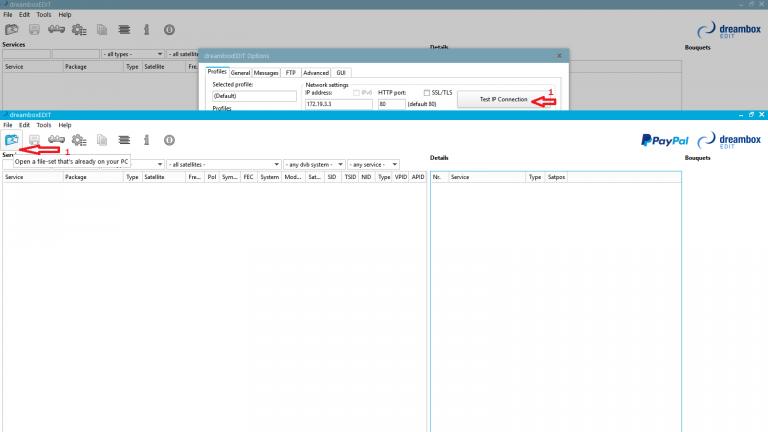
Task: Enable the SSL/TLS checkbox
Action: point(427,93)
